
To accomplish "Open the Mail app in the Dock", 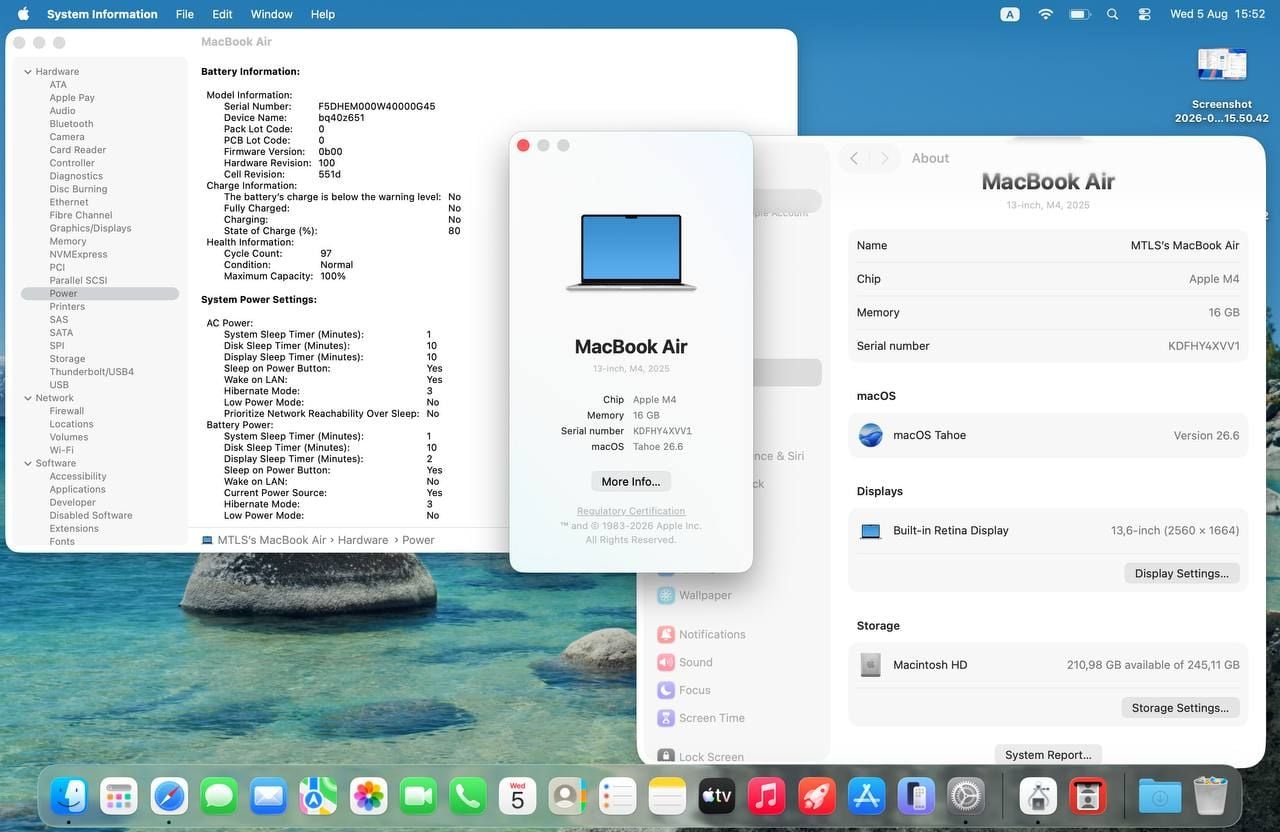I will [268, 796].
